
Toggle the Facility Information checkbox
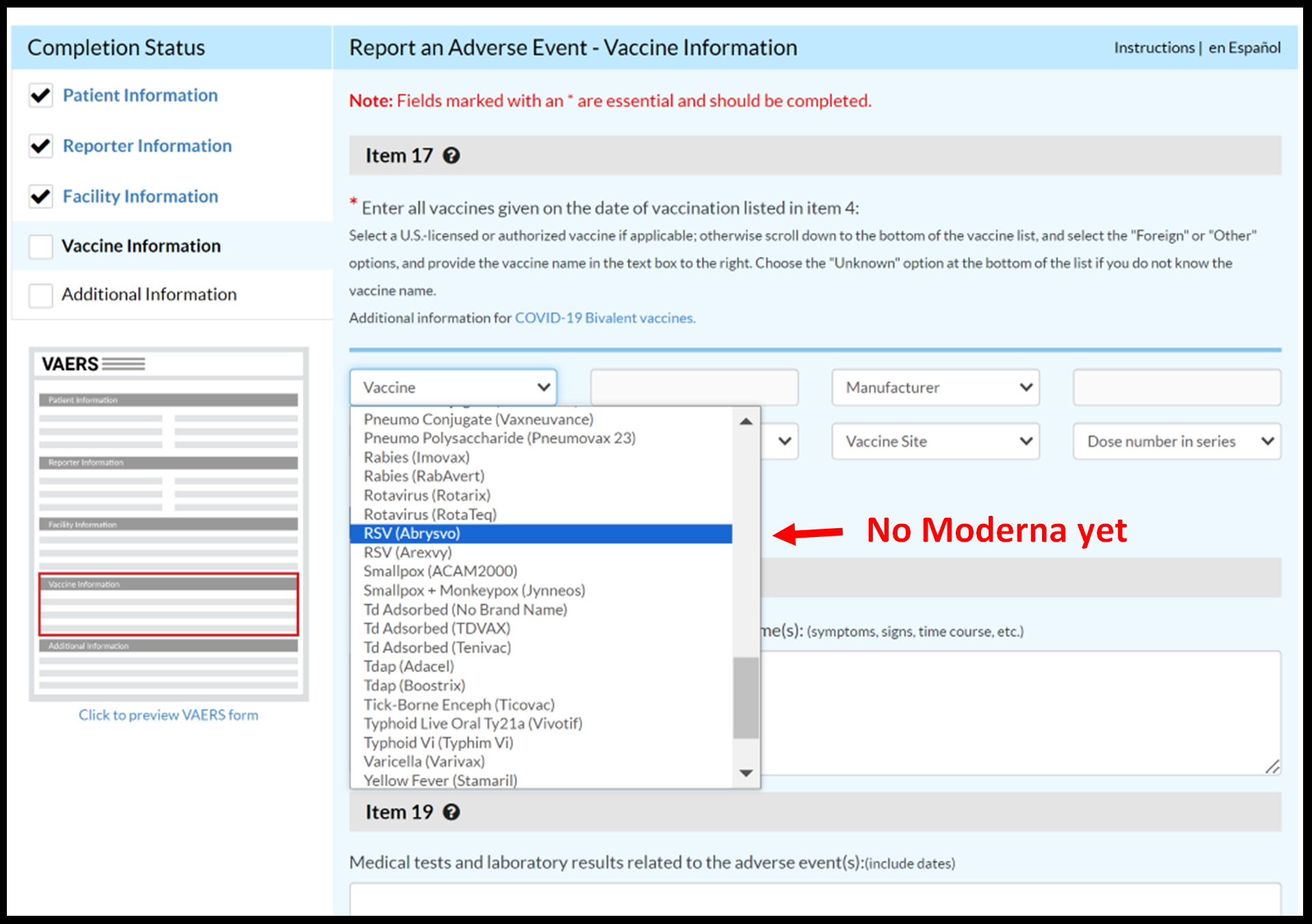[40, 197]
